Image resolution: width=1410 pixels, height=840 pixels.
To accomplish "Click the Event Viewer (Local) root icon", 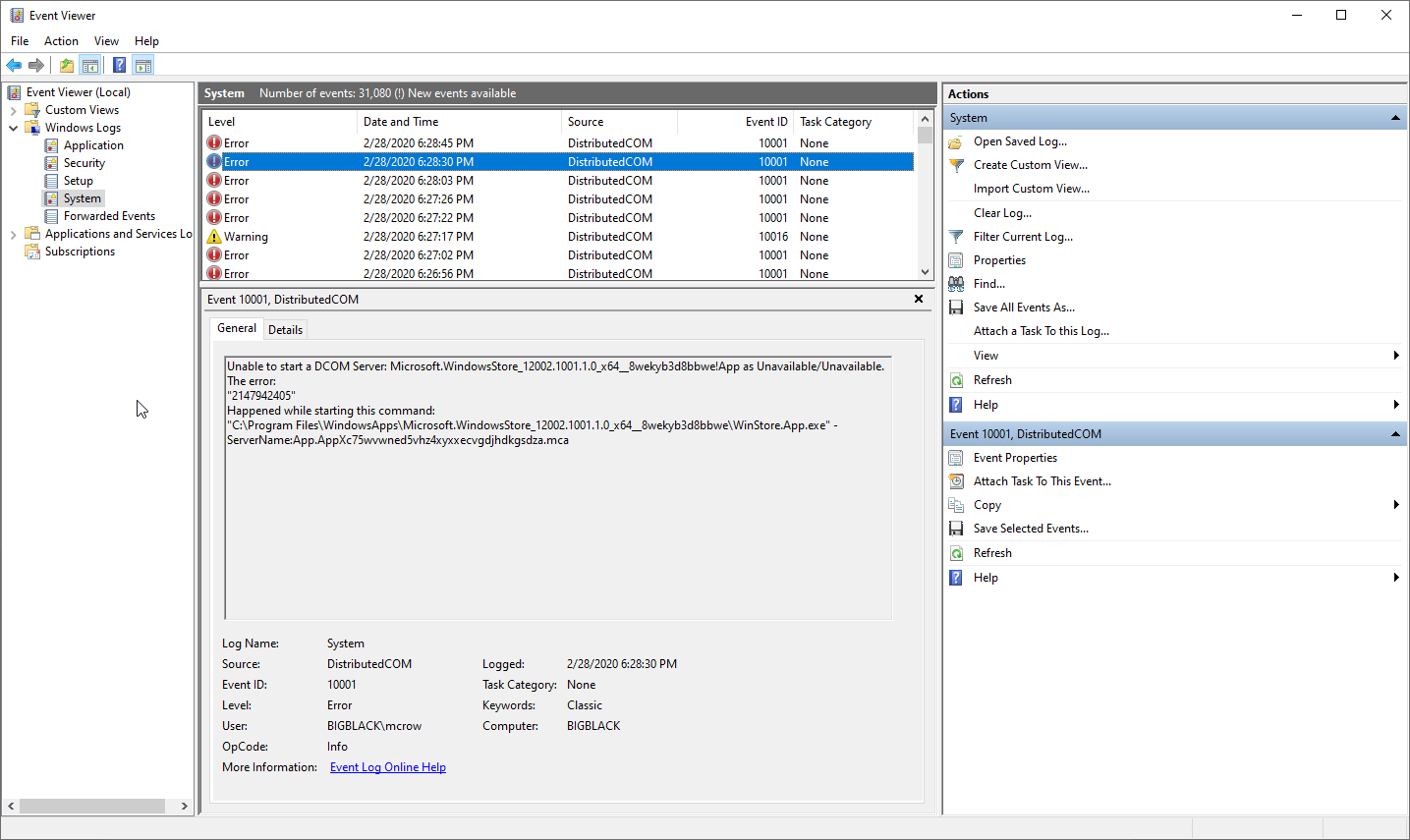I will [15, 92].
